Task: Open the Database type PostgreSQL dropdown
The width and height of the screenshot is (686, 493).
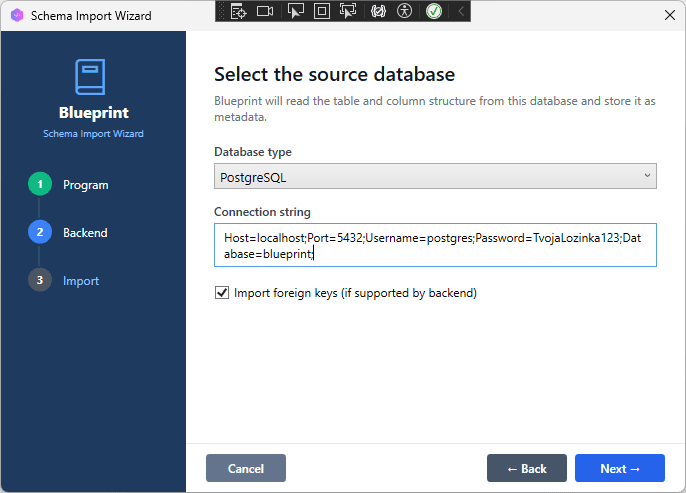Action: tap(435, 176)
